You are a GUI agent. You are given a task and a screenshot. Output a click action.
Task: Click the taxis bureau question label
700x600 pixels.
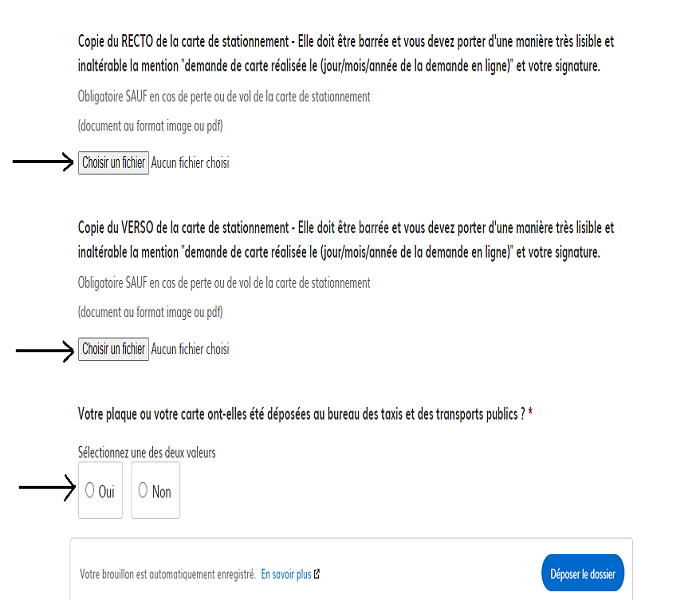[x=301, y=414]
